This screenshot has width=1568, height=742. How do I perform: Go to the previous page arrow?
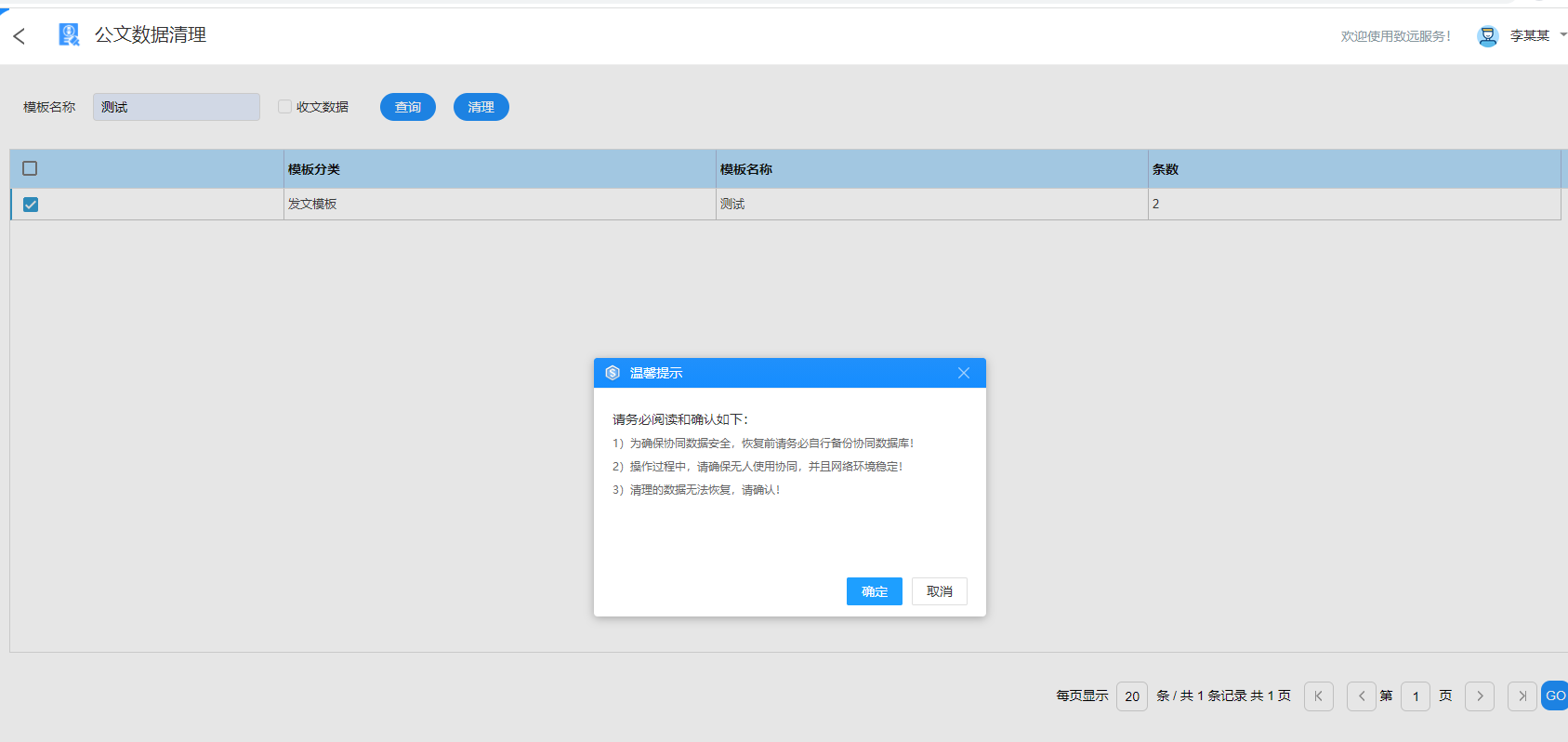click(x=1361, y=696)
